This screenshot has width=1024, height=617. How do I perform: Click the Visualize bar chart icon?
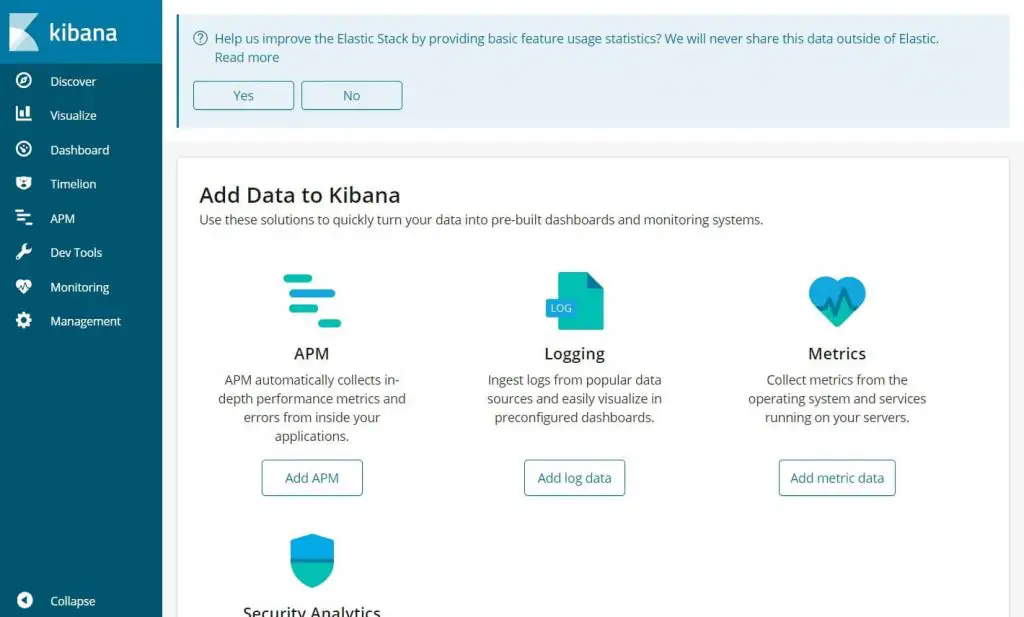point(24,114)
